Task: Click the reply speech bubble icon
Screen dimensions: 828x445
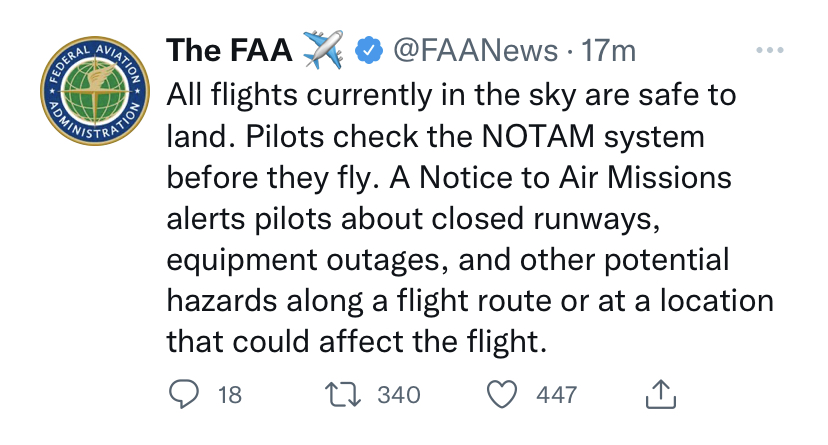Action: coord(182,395)
